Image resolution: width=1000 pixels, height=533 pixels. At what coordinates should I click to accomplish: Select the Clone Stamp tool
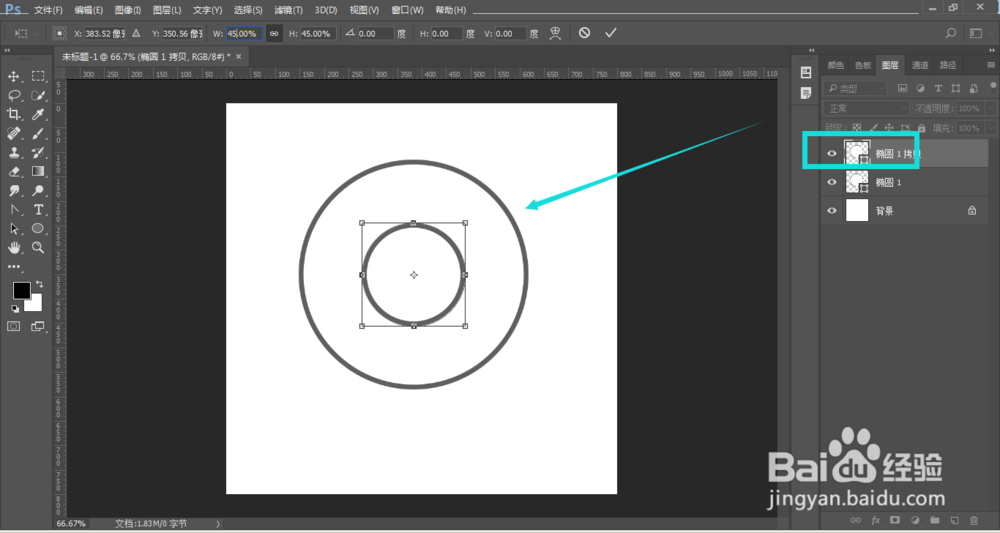[x=13, y=152]
